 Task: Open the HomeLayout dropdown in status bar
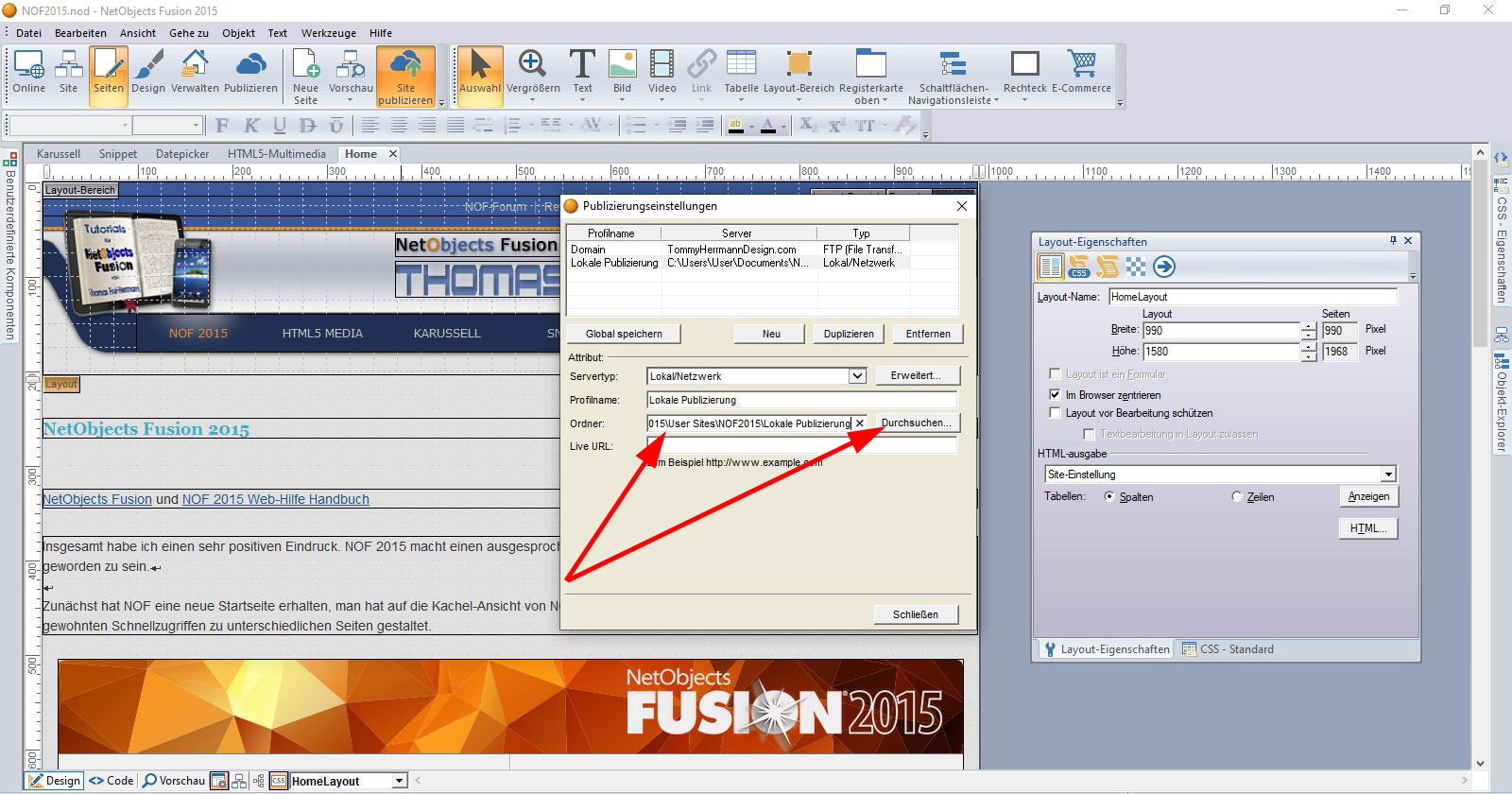tap(399, 781)
